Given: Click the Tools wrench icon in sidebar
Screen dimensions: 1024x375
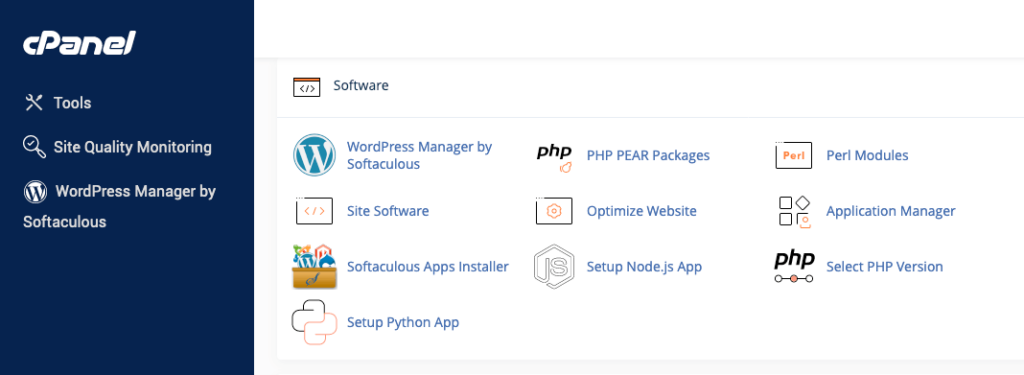Looking at the screenshot, I should tap(33, 103).
